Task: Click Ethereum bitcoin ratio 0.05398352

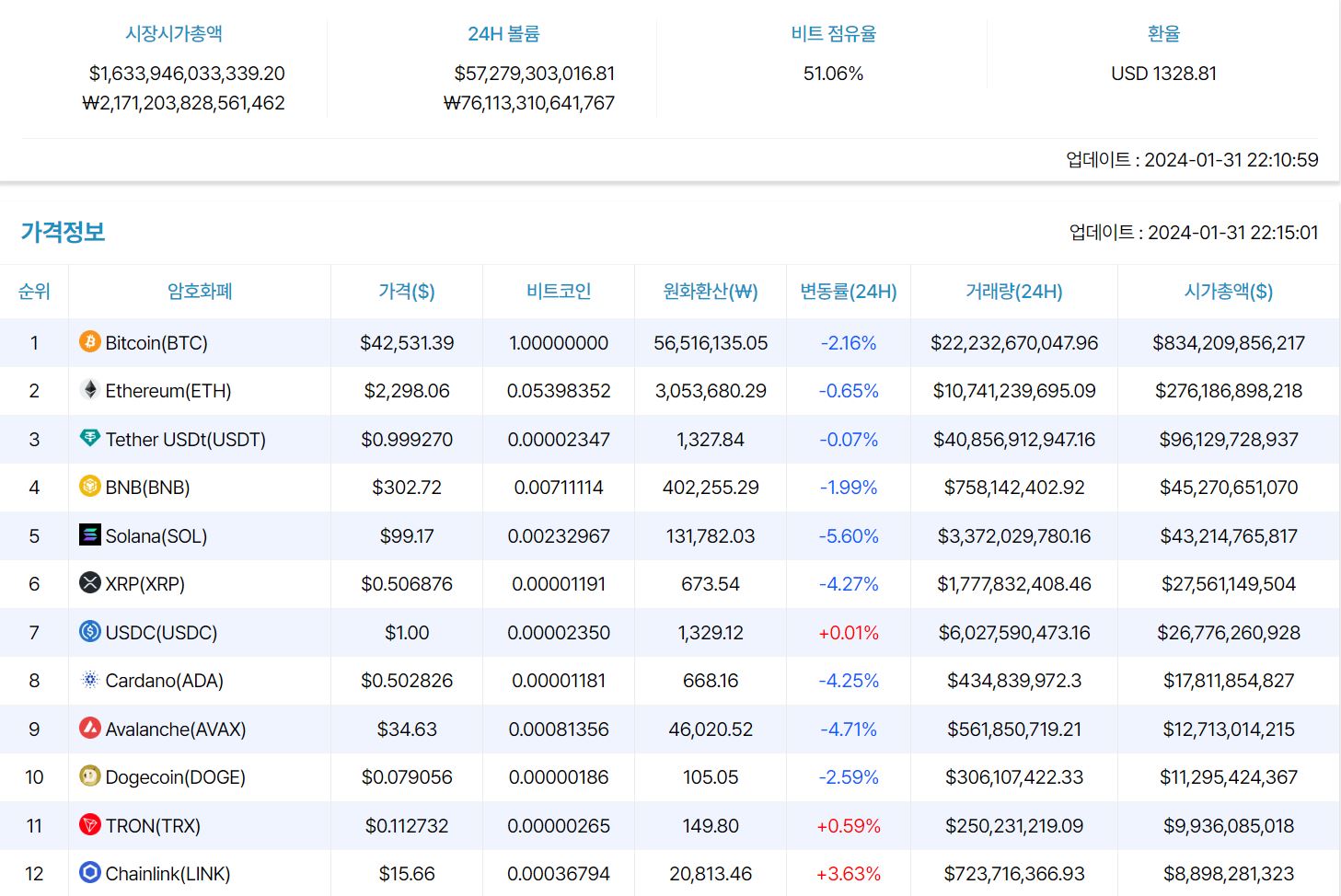Action: tap(559, 391)
